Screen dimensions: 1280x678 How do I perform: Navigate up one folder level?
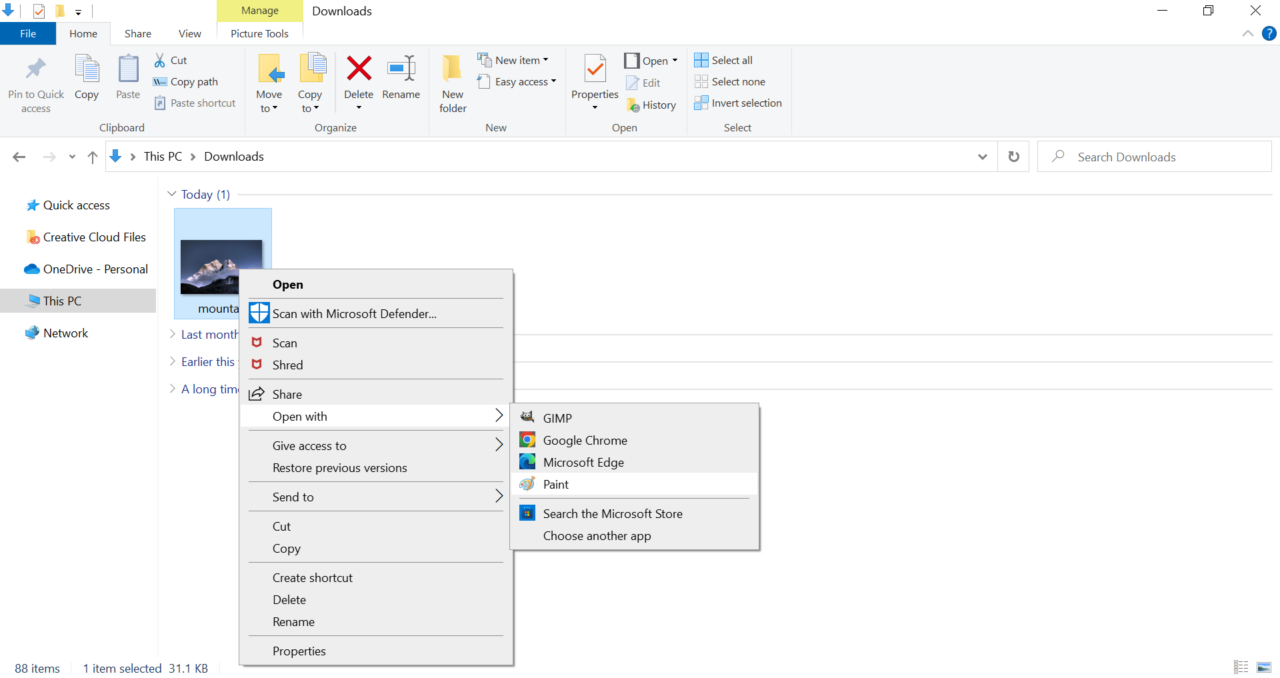93,157
